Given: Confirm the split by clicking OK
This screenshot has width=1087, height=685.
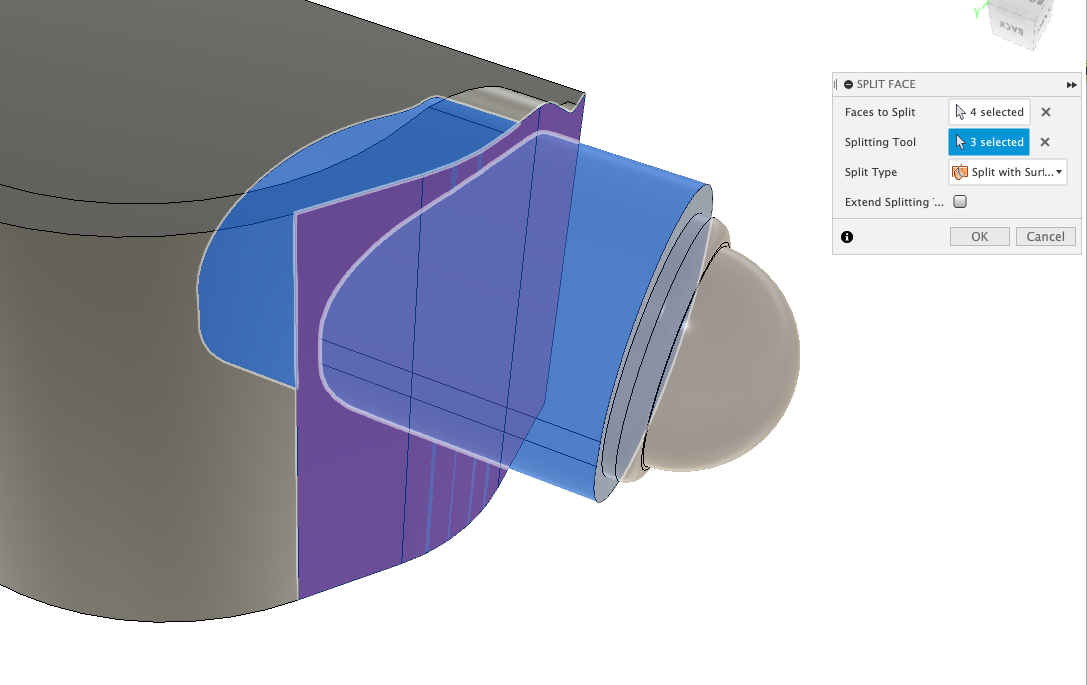Looking at the screenshot, I should coord(979,236).
